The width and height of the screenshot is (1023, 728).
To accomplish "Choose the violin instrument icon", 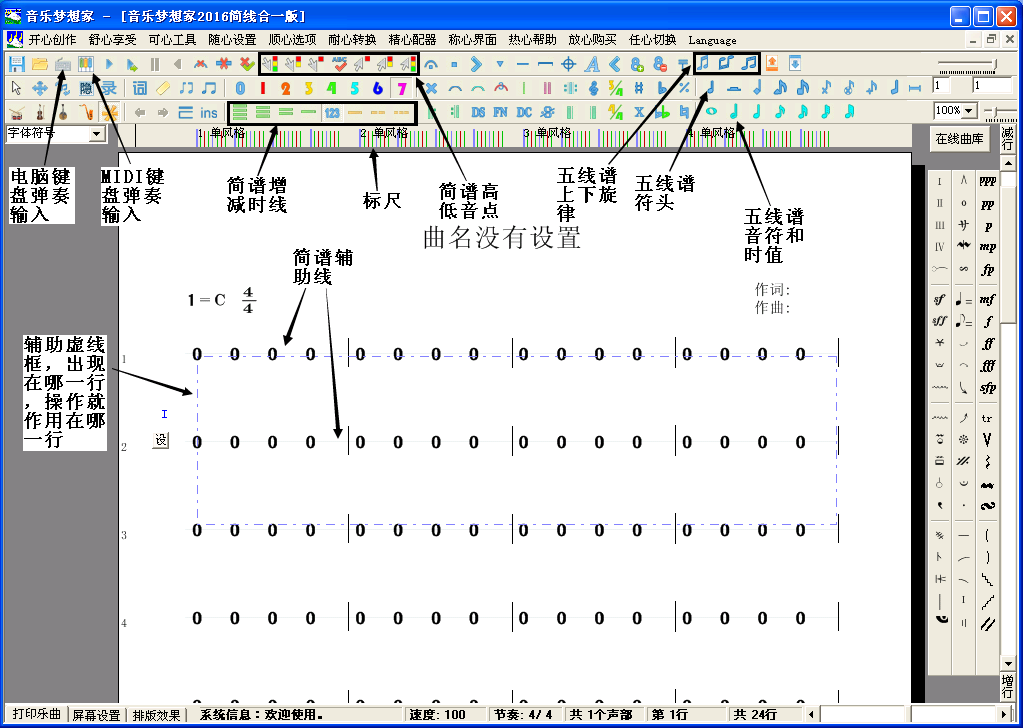I will pos(40,112).
